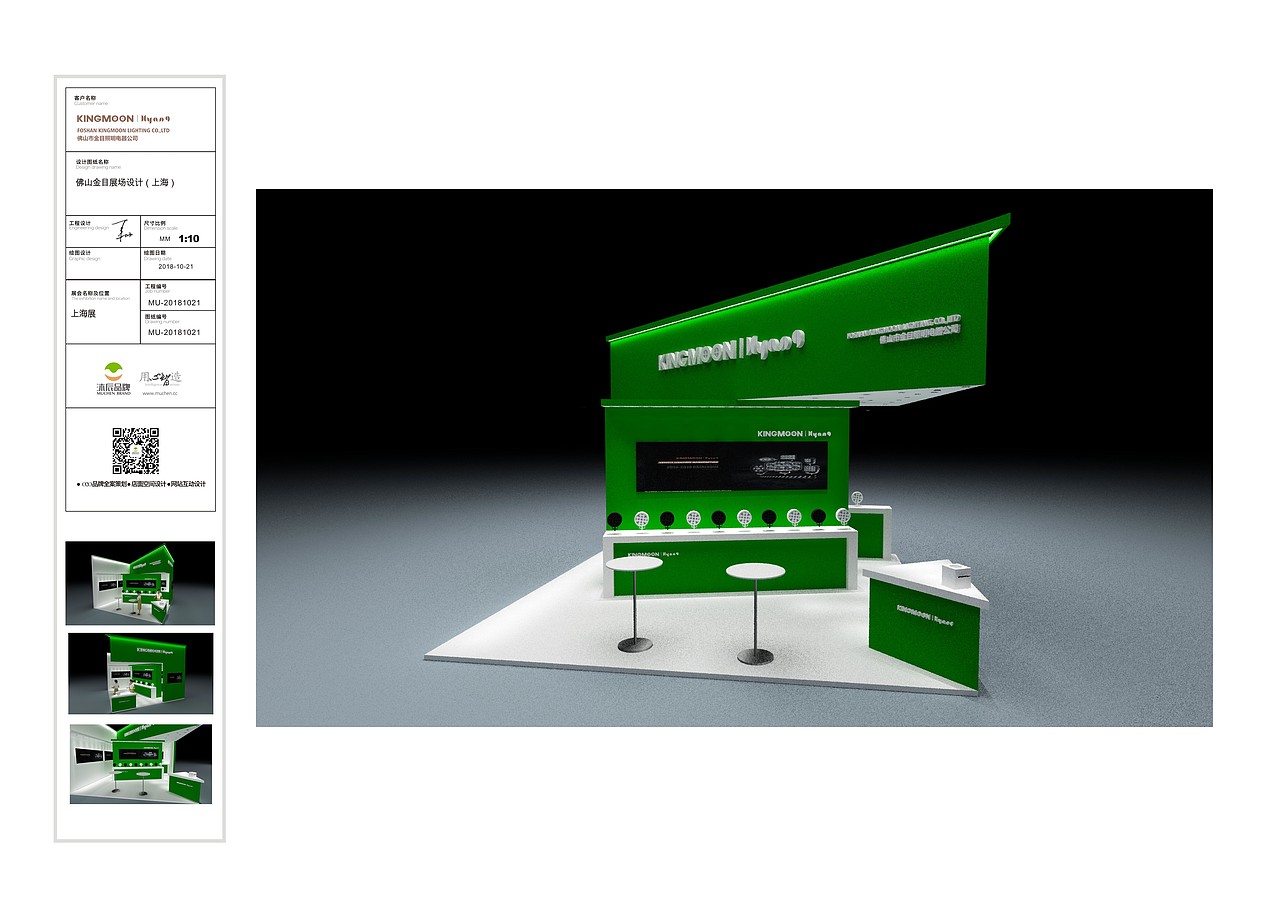Select the drawing number 'MU-20181021' under 图纸编号
The image size is (1280, 905).
[x=174, y=332]
